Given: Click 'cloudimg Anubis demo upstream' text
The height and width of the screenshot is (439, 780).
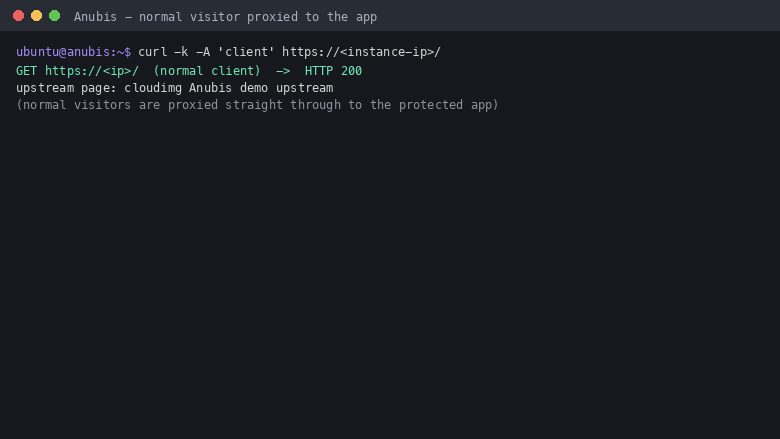Looking at the screenshot, I should click(x=229, y=88).
